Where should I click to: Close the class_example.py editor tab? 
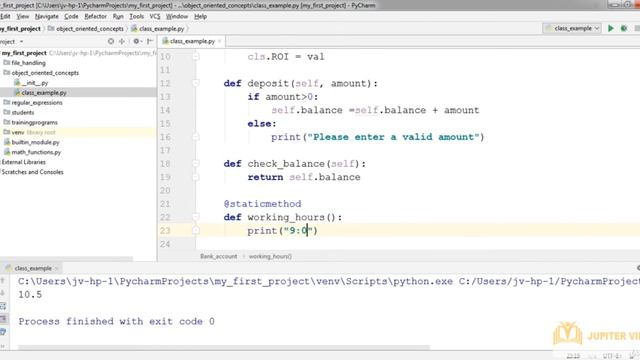pos(220,41)
